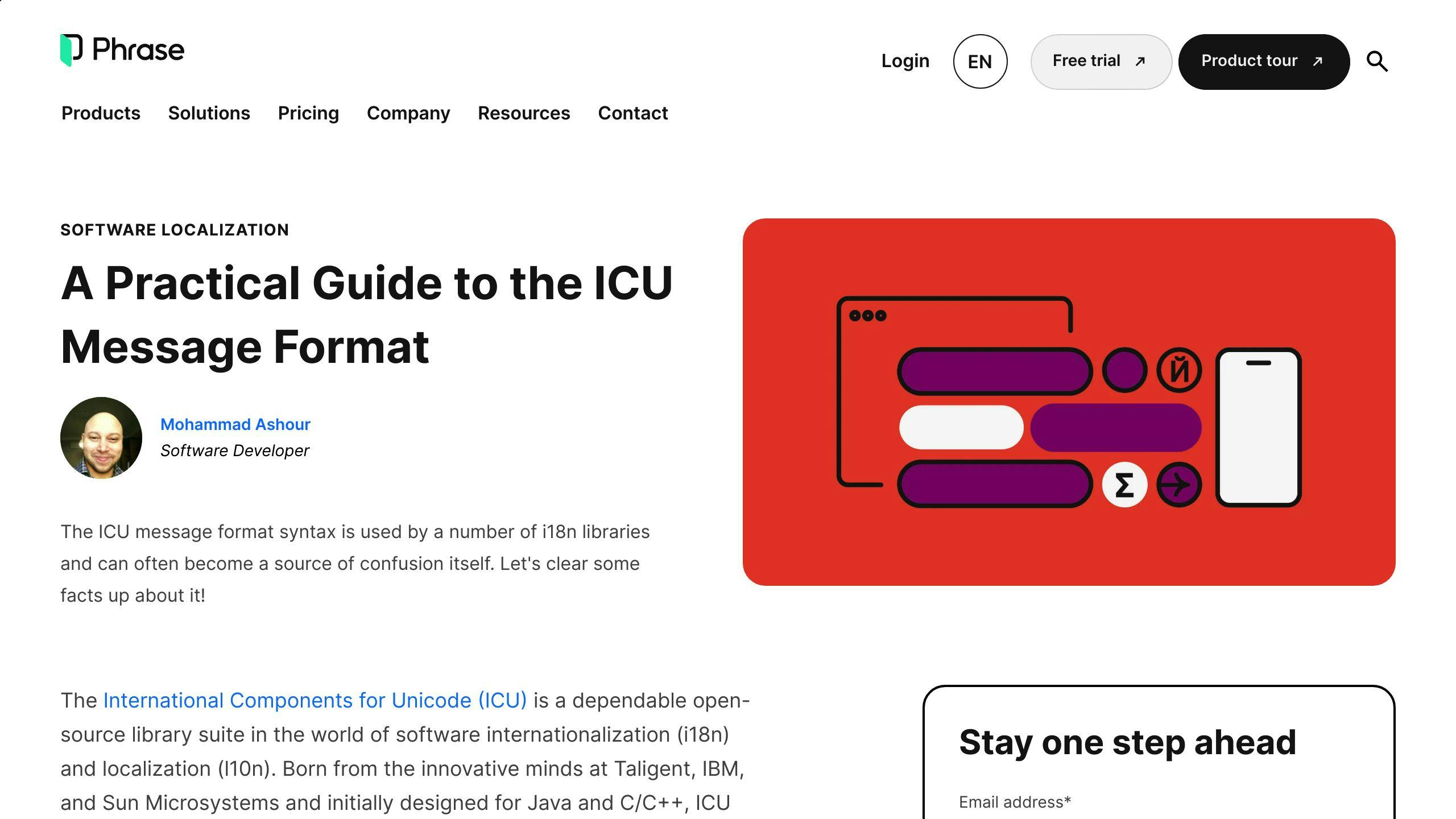1456x819 pixels.
Task: Select the Login text link
Action: [x=905, y=60]
